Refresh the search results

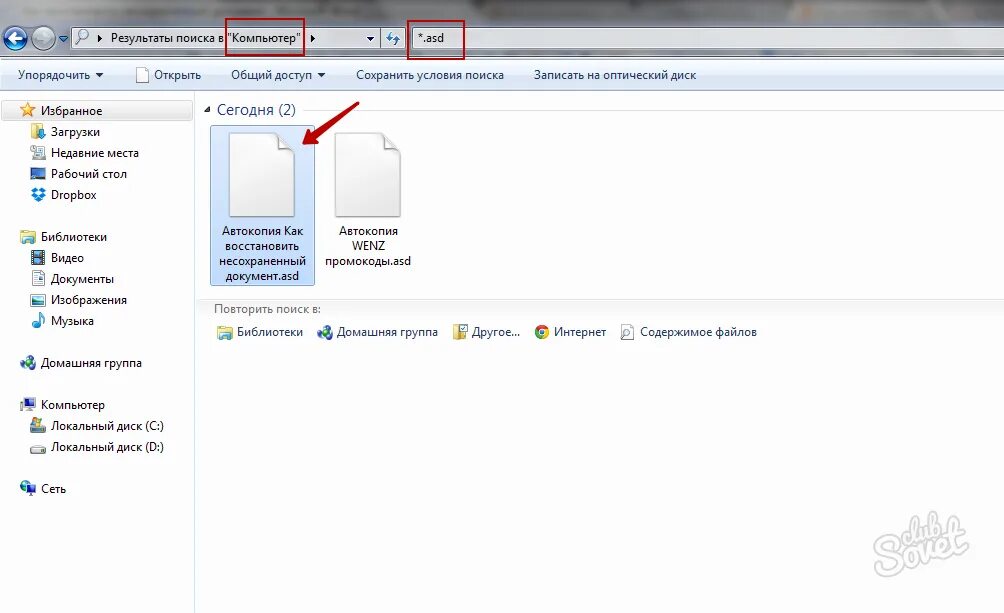393,38
